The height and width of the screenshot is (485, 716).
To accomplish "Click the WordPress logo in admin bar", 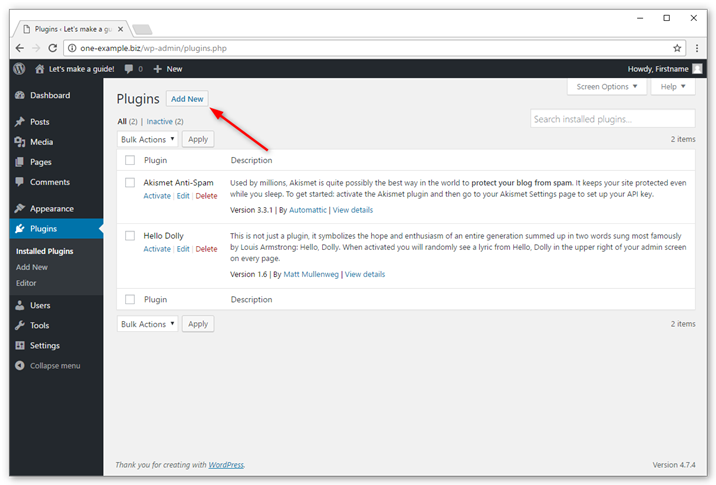I will click(x=19, y=69).
